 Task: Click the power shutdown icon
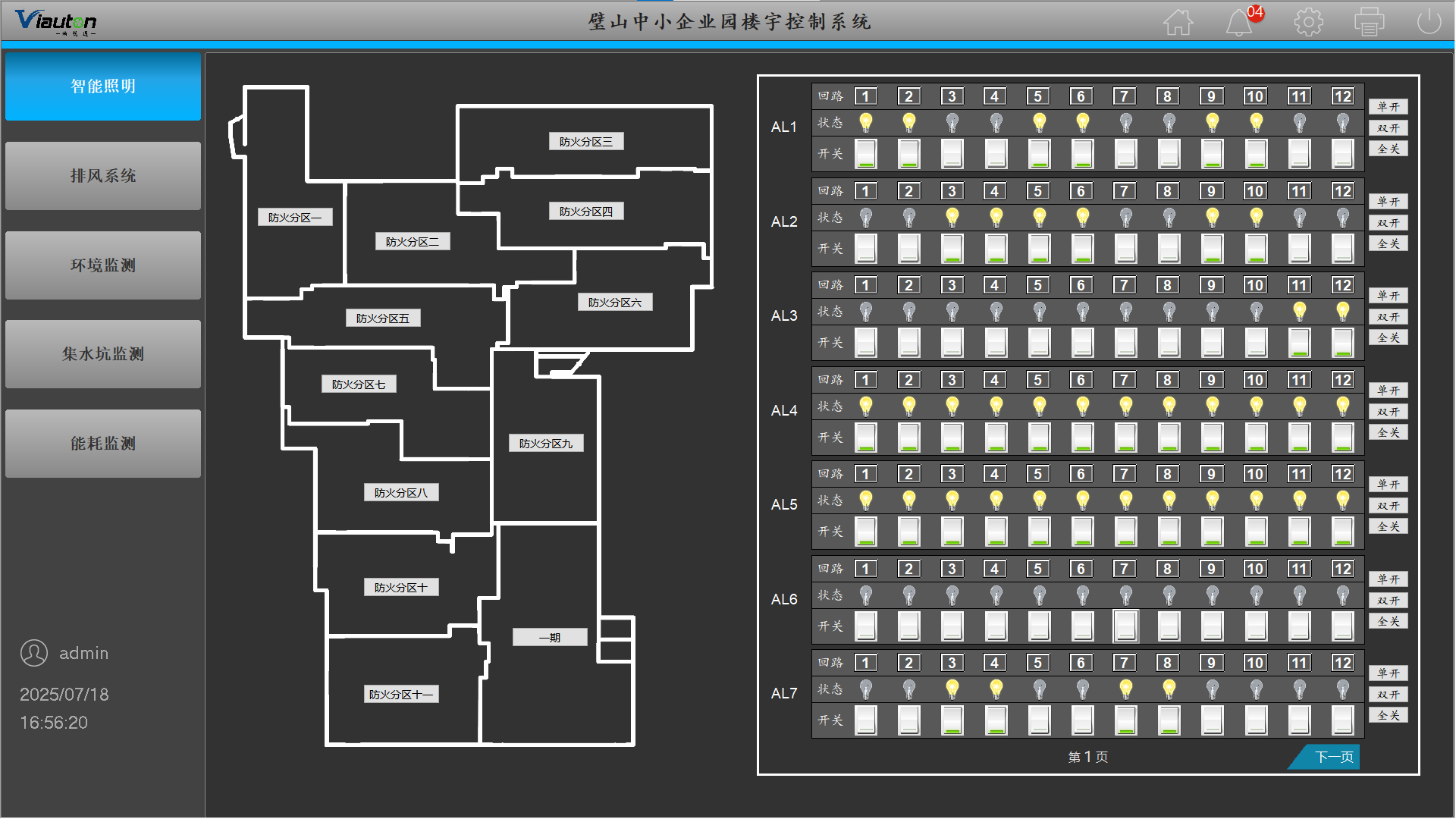tap(1429, 22)
